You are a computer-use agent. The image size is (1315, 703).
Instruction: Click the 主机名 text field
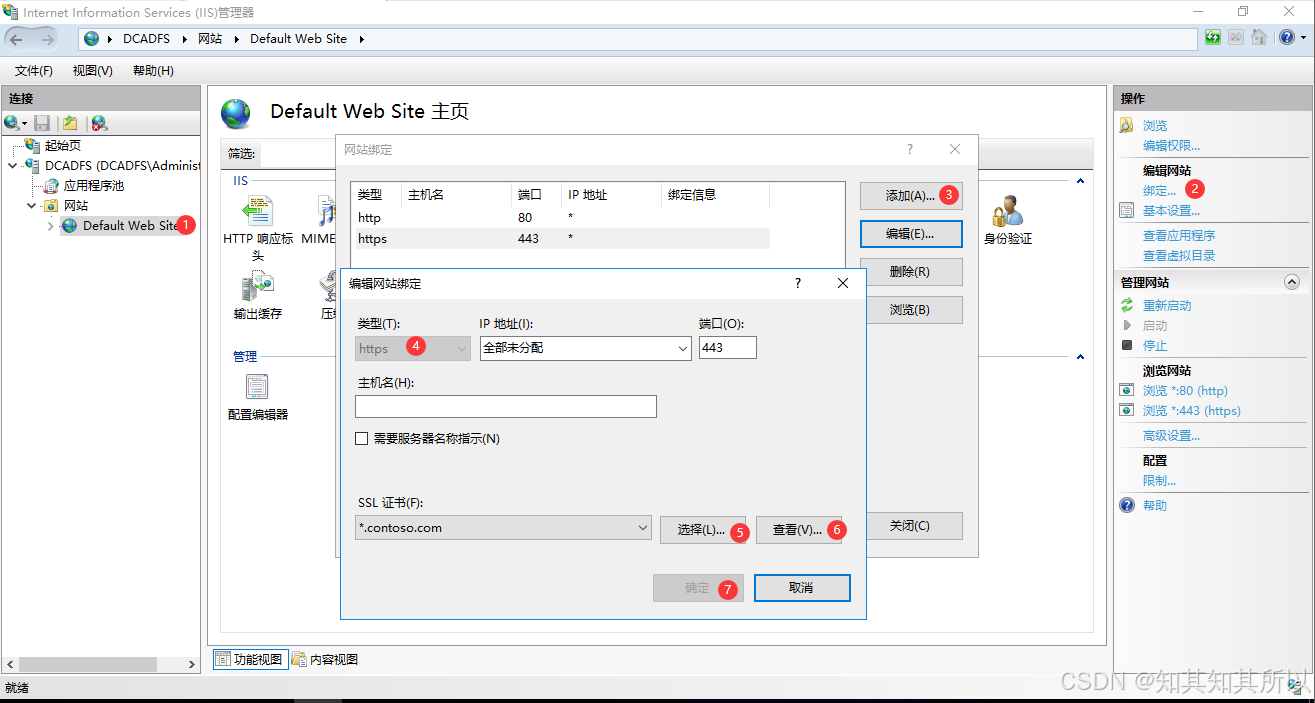505,406
